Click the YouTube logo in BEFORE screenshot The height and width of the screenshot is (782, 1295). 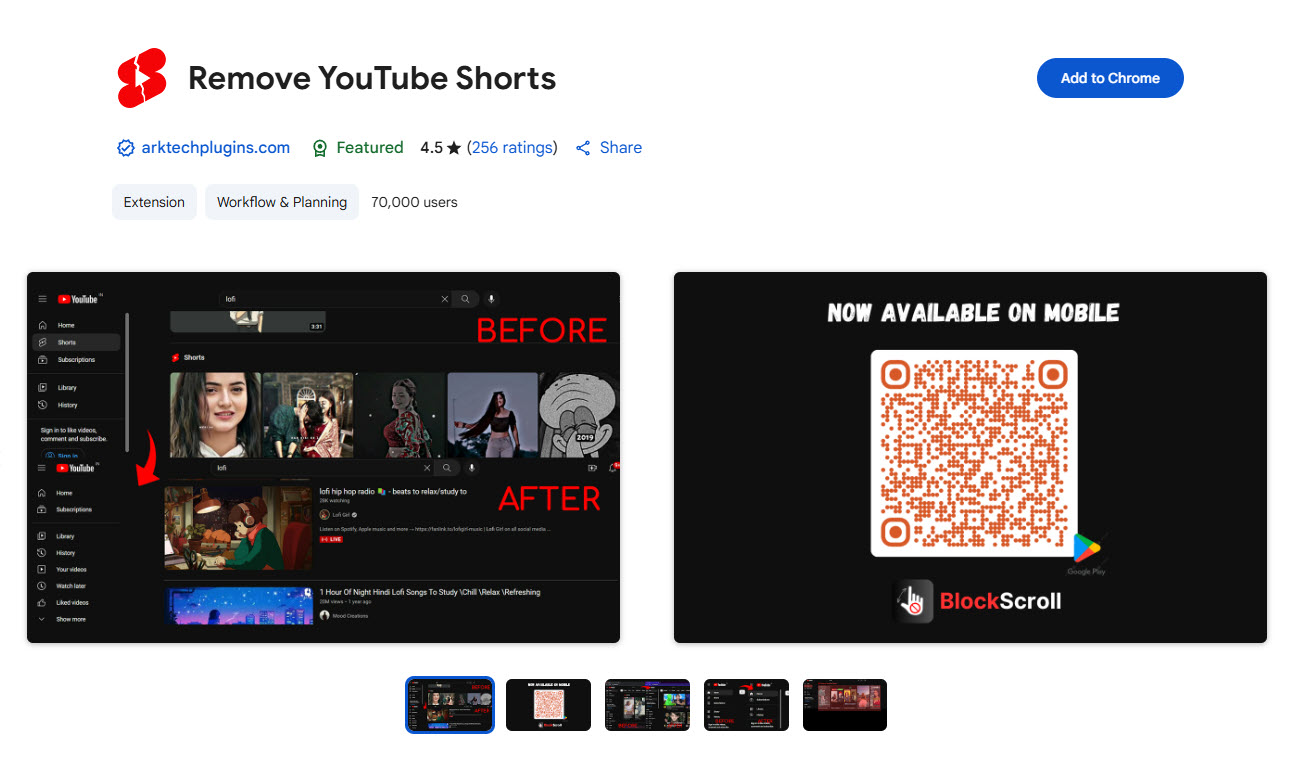click(78, 299)
